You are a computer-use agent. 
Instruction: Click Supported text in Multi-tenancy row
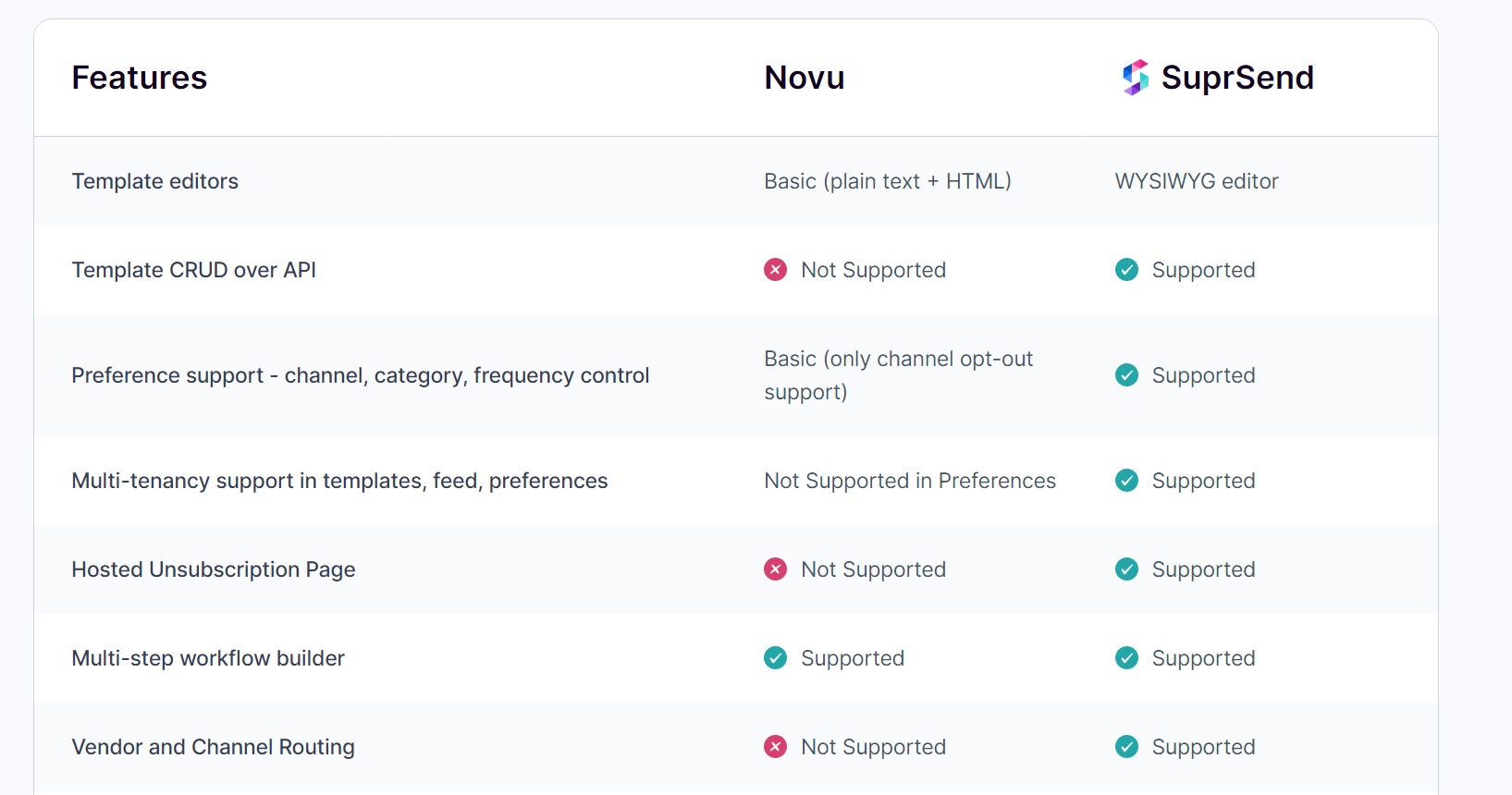click(1204, 481)
